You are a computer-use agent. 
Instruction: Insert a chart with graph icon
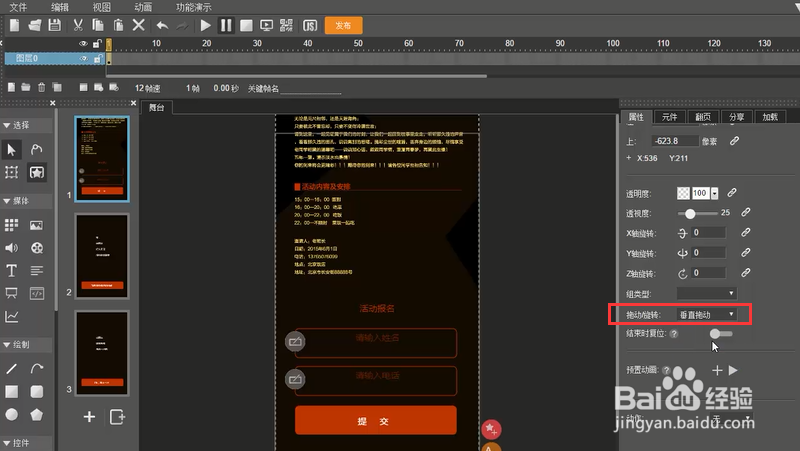pos(11,317)
